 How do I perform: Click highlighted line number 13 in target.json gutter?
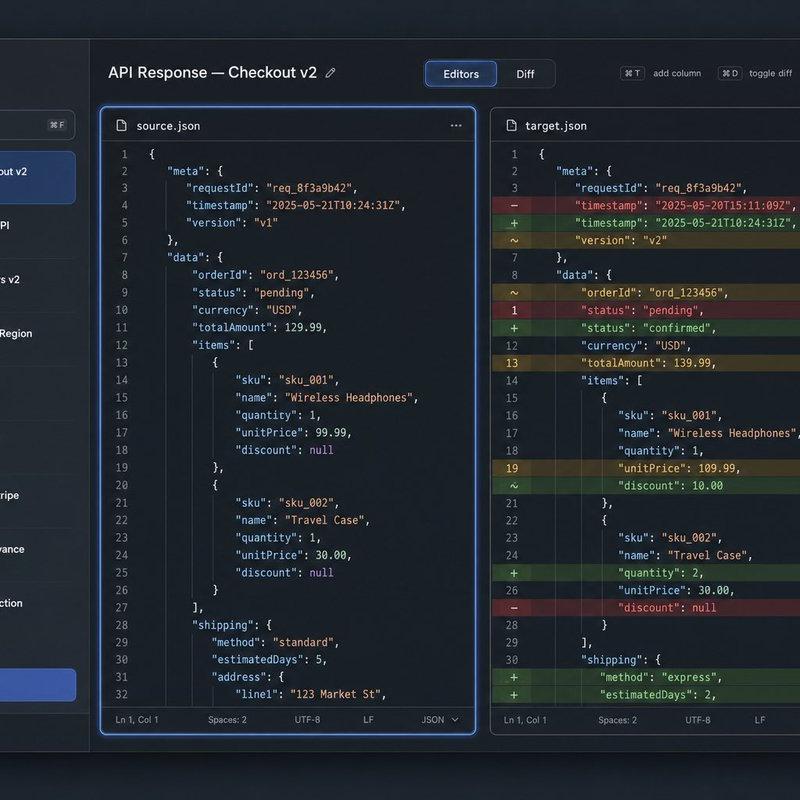(512, 363)
